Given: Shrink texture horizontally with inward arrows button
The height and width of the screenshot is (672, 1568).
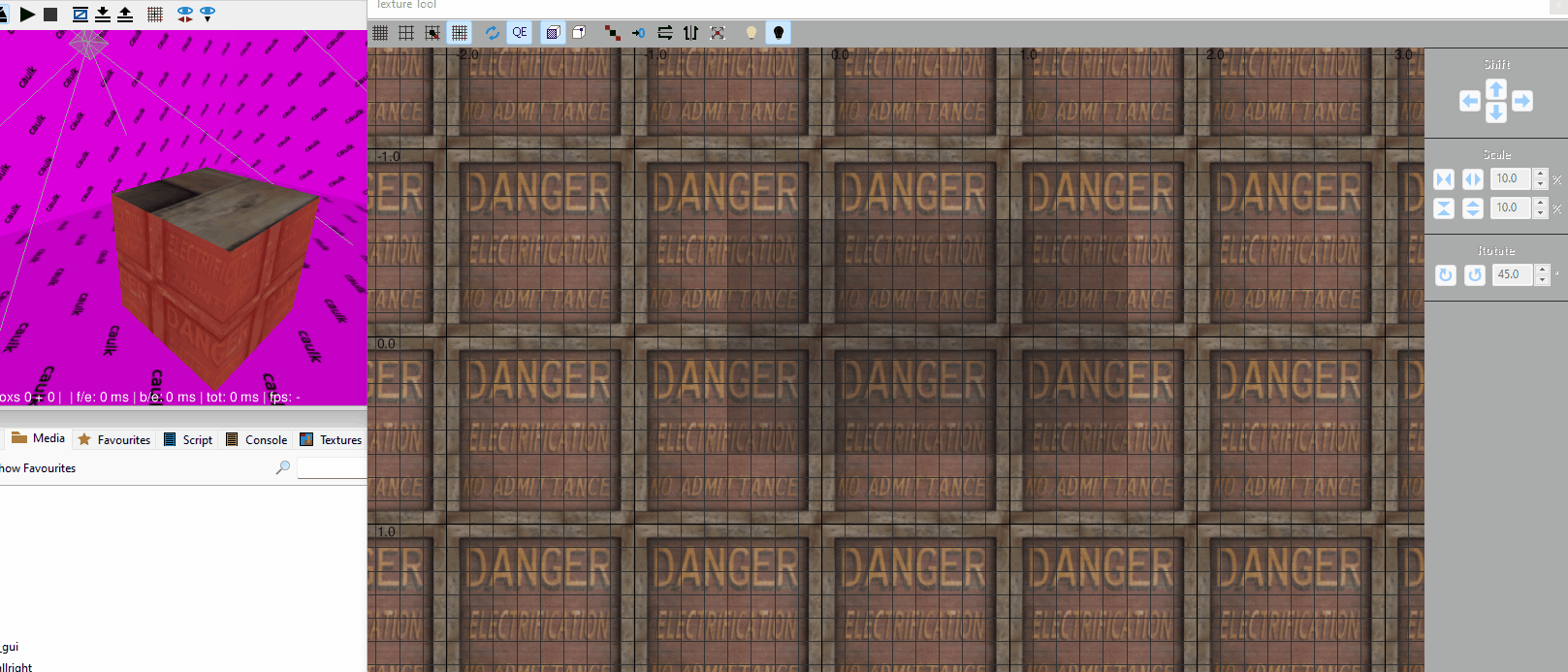Looking at the screenshot, I should tap(1444, 179).
